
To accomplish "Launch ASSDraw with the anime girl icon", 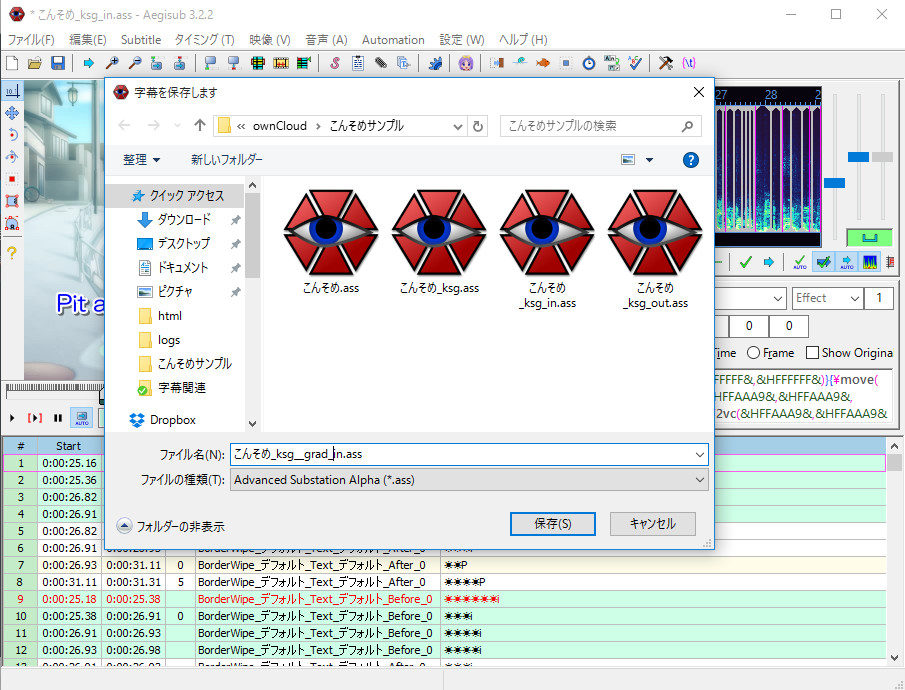I will (466, 63).
